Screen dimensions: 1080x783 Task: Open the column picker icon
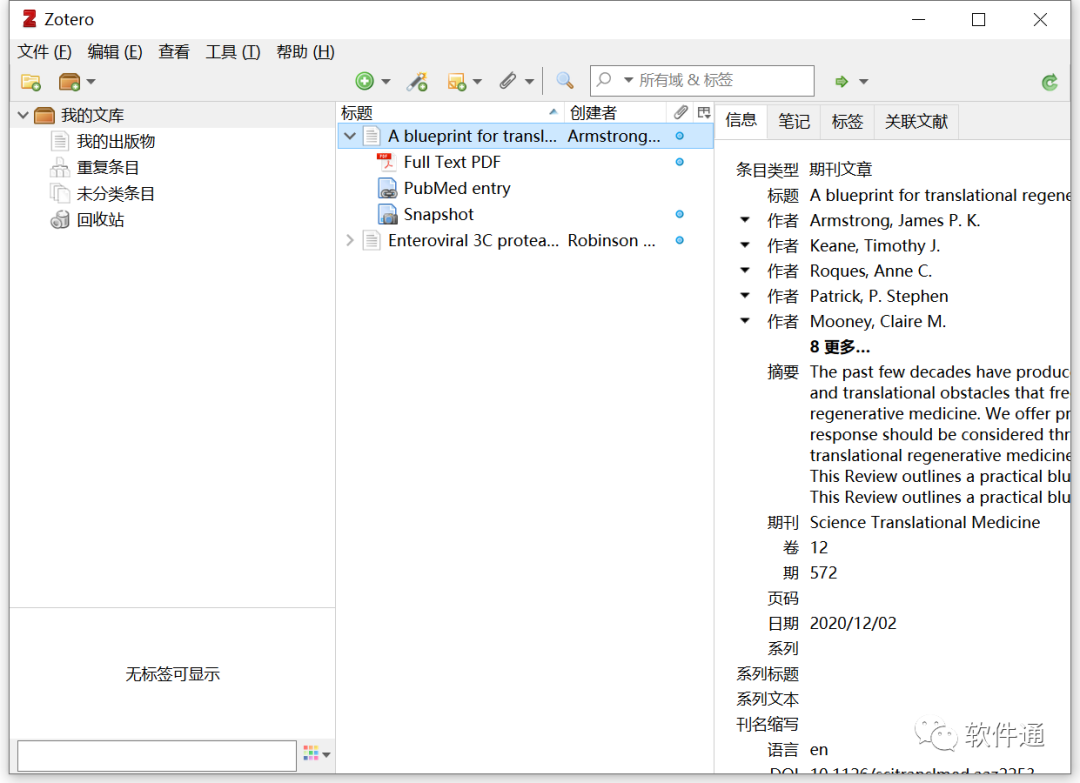click(704, 112)
